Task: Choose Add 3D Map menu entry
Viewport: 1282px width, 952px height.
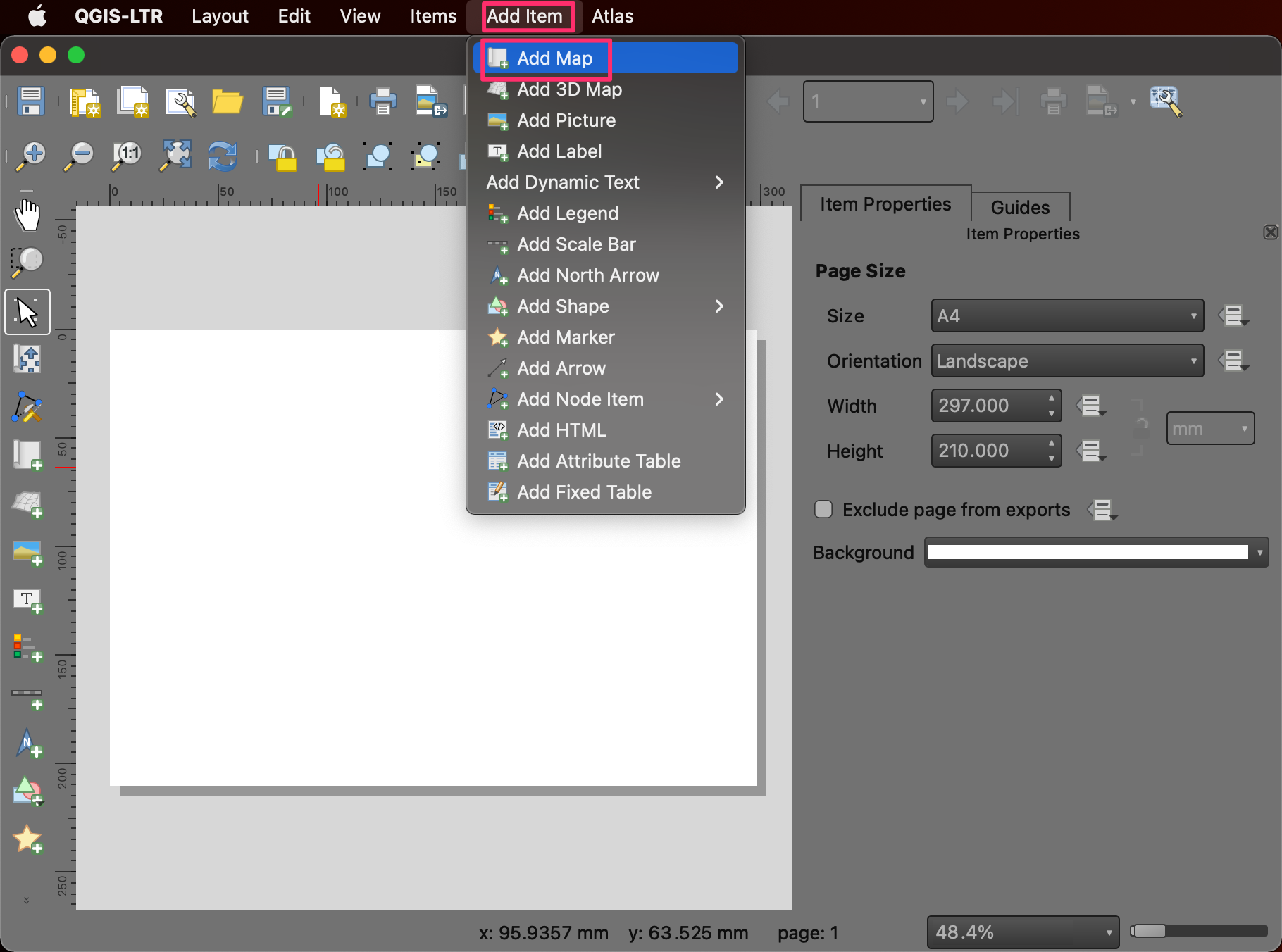Action: pyautogui.click(x=606, y=89)
